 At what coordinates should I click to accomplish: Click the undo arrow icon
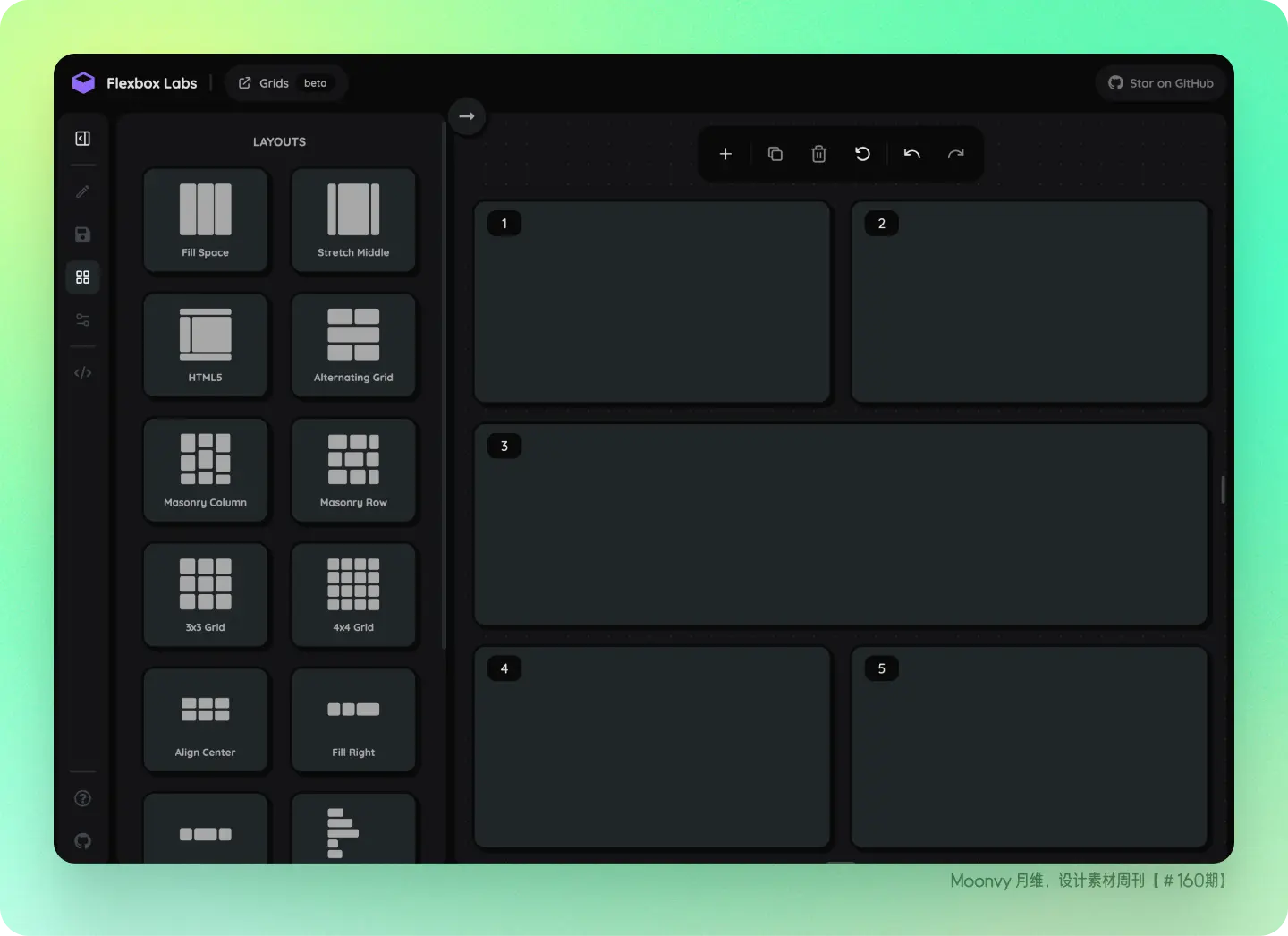click(x=911, y=154)
